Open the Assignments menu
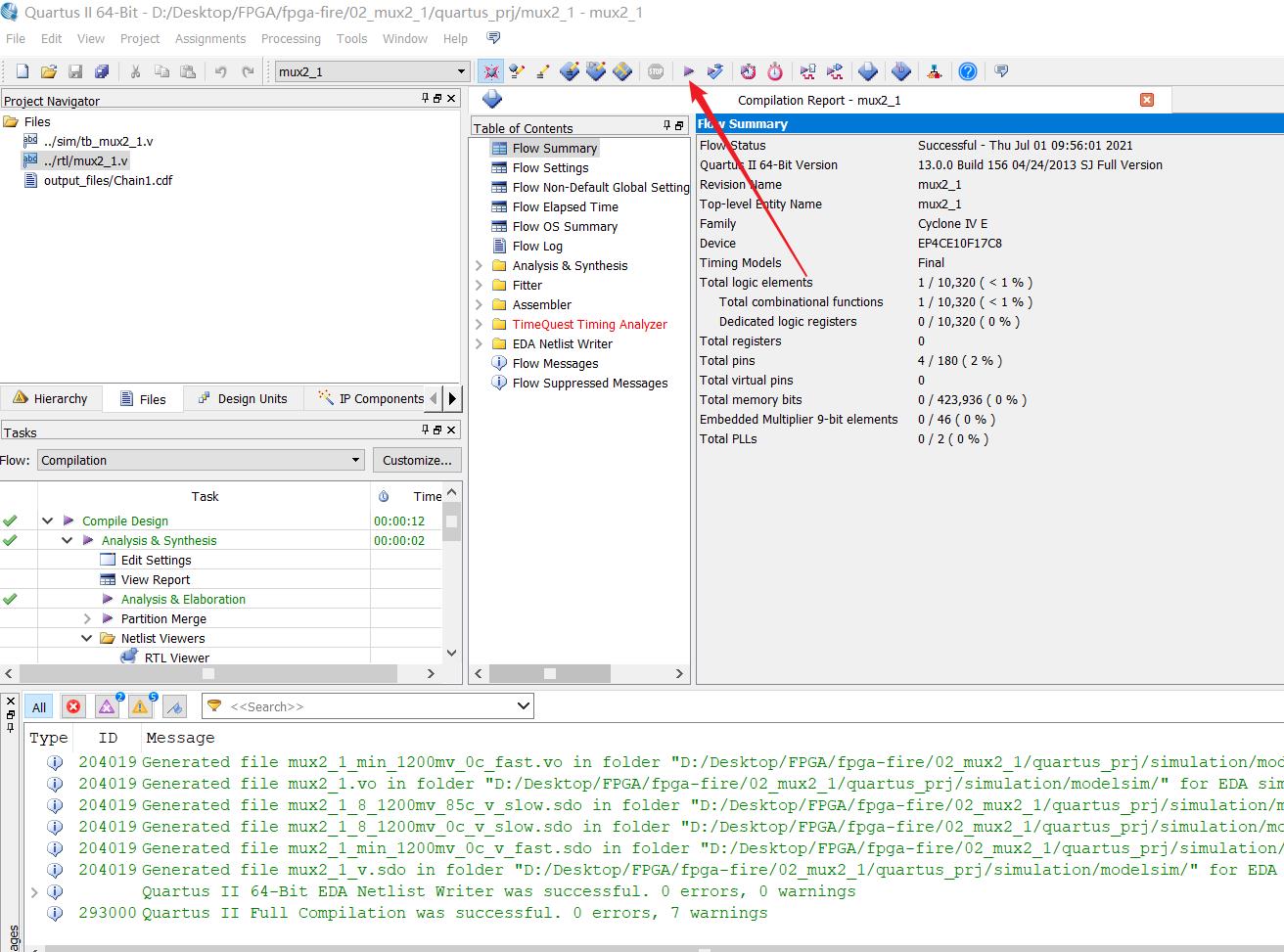1284x952 pixels. tap(210, 38)
